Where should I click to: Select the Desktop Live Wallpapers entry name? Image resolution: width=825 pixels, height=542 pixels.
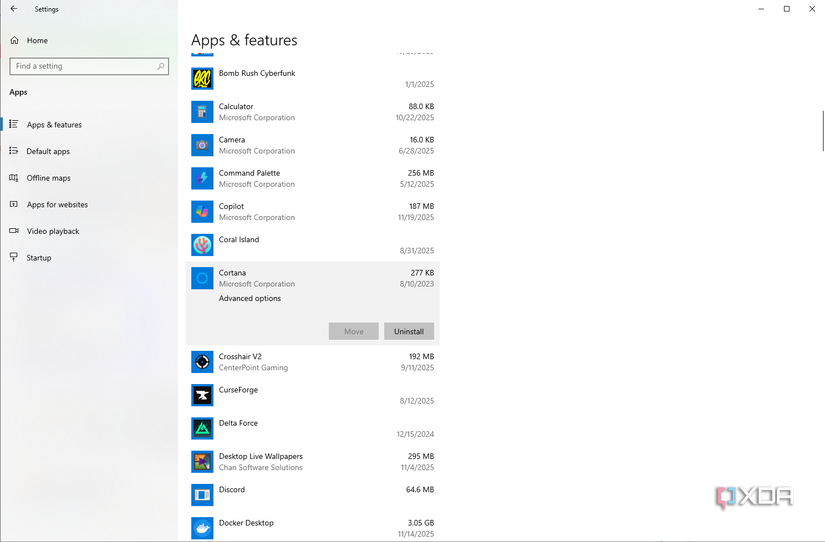click(x=261, y=456)
